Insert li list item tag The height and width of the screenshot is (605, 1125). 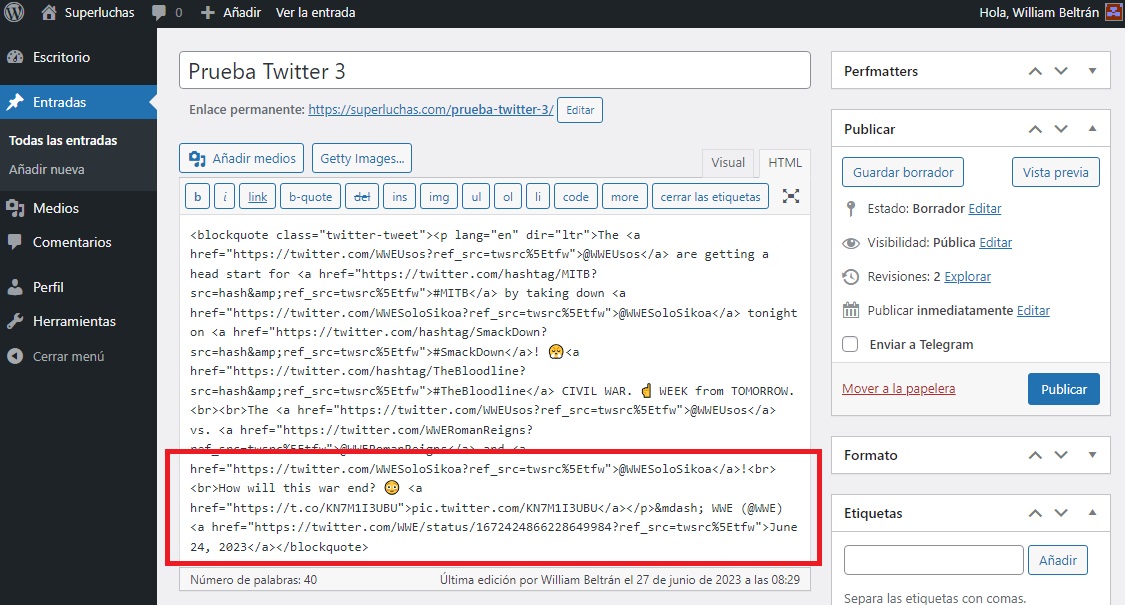click(x=538, y=197)
